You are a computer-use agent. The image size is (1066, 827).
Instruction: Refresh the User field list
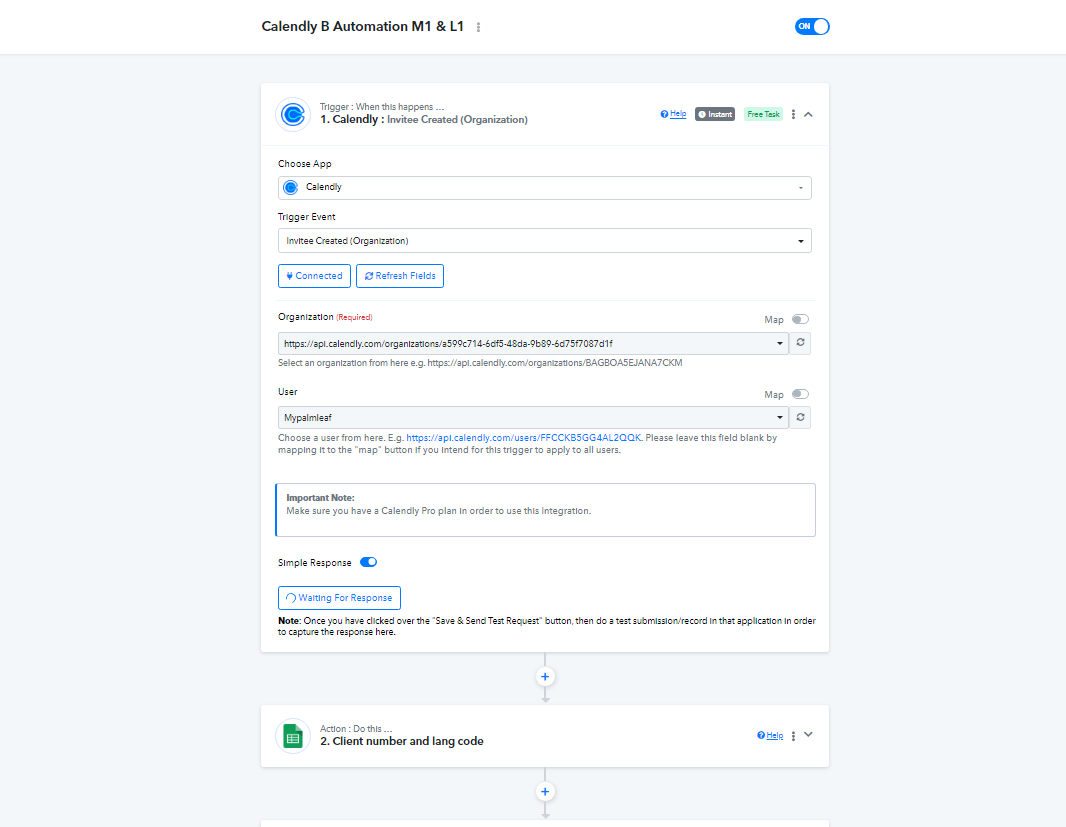pyautogui.click(x=800, y=418)
